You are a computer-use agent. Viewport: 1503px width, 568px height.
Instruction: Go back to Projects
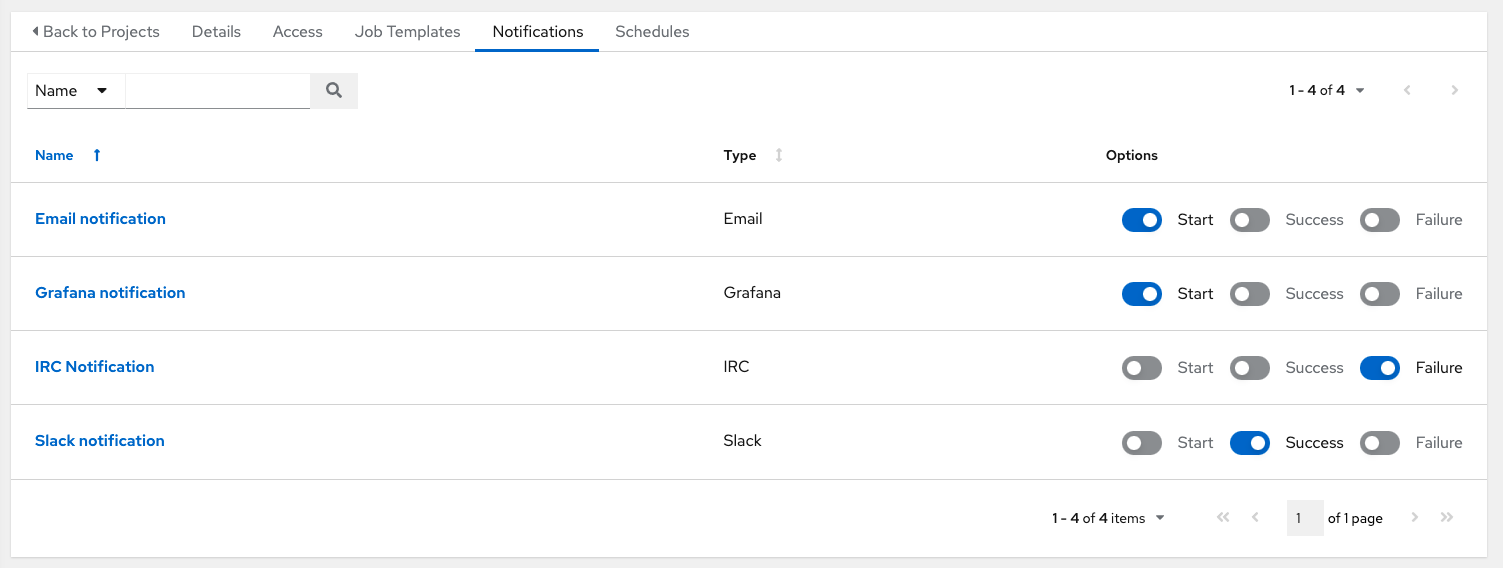coord(96,32)
